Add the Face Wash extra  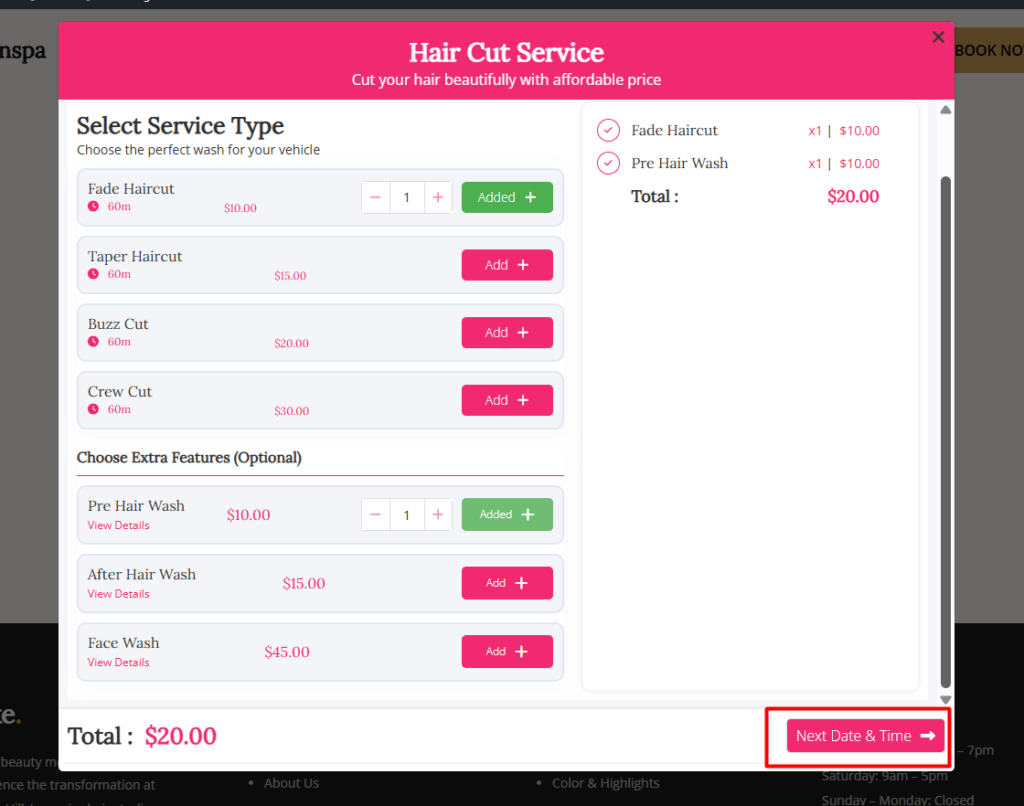507,652
